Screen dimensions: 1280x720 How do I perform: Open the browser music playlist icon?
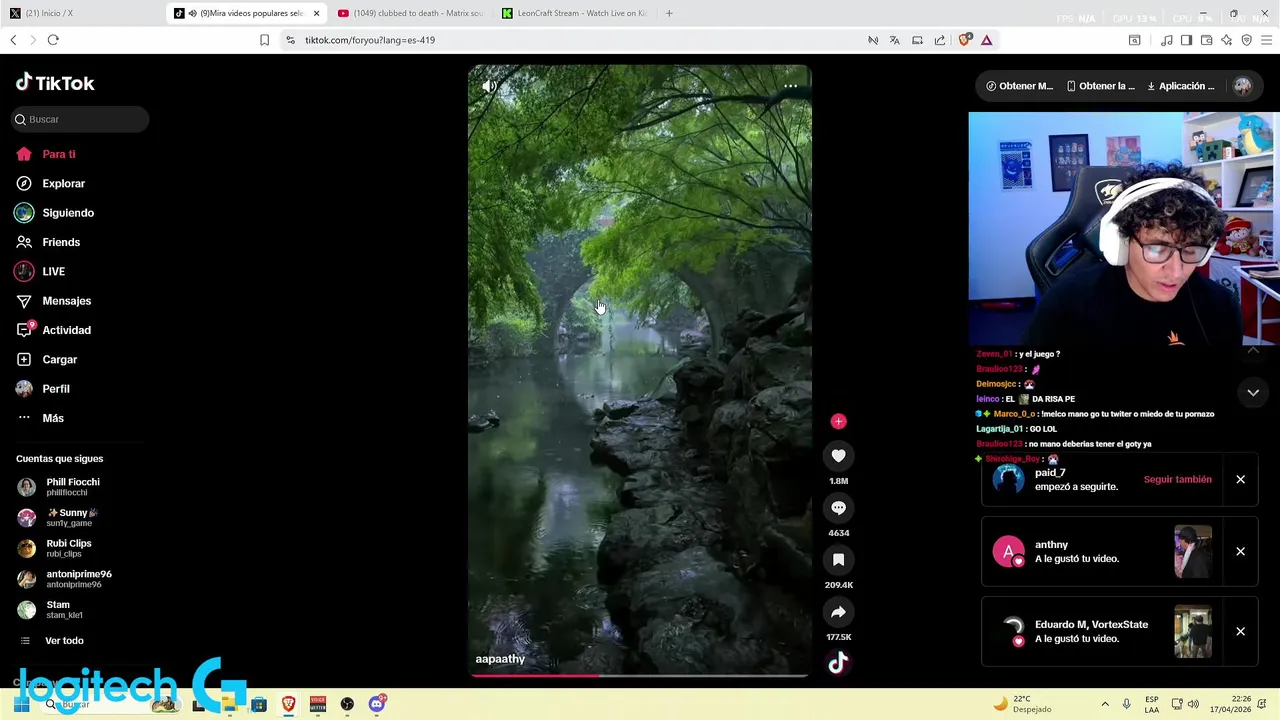(1166, 40)
